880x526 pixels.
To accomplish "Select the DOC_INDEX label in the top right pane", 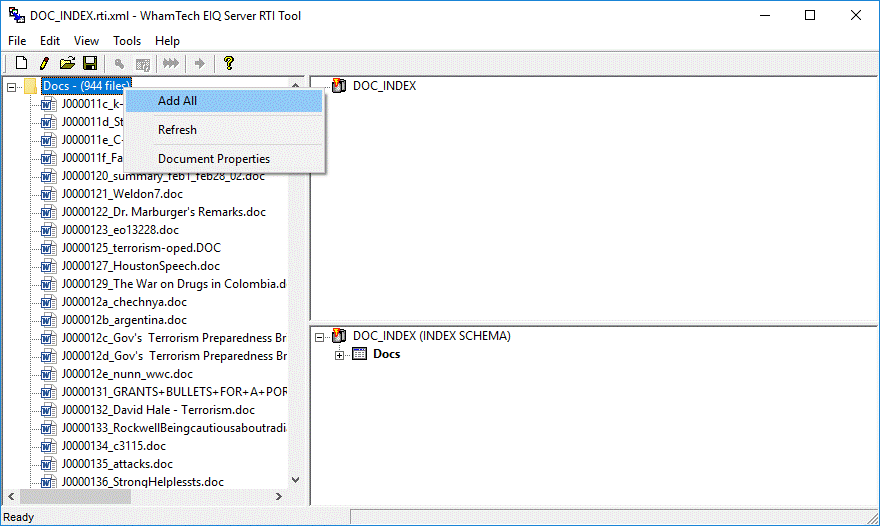I will click(384, 86).
